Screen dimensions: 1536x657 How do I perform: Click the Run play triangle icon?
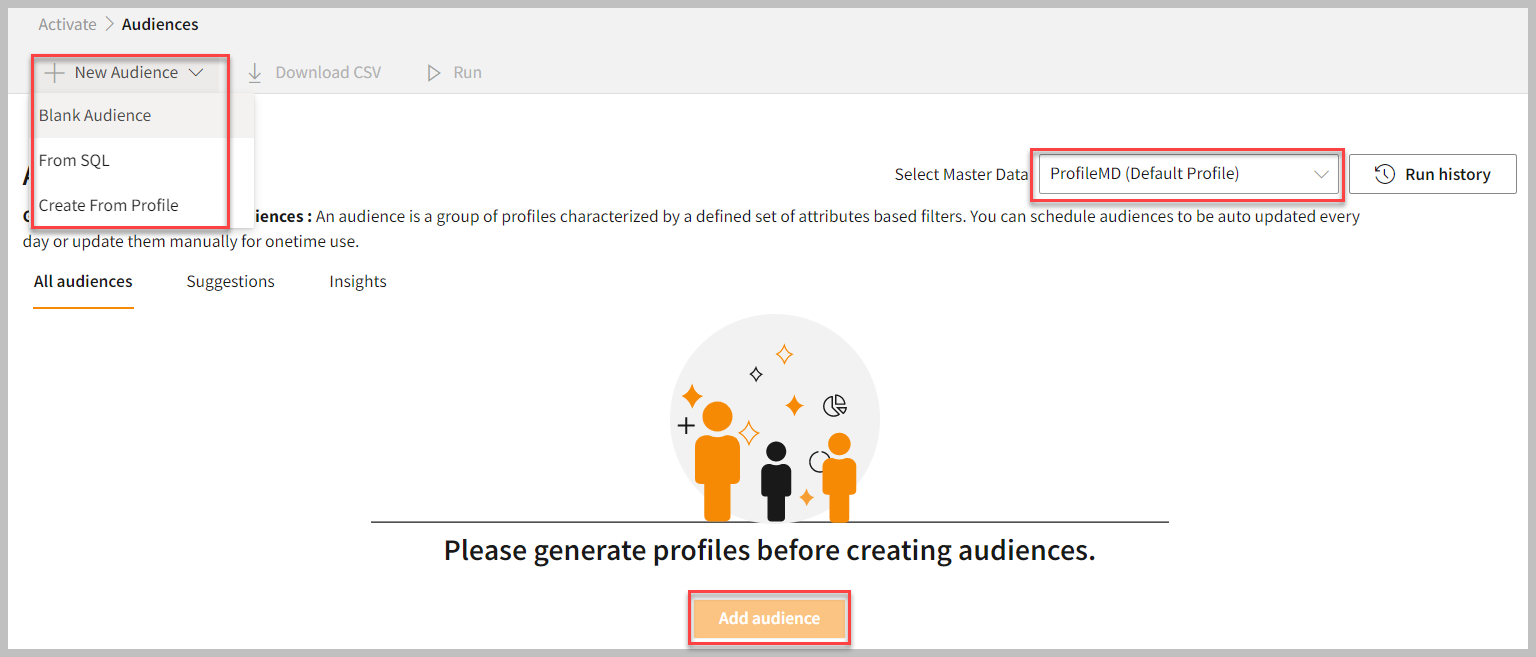point(434,73)
